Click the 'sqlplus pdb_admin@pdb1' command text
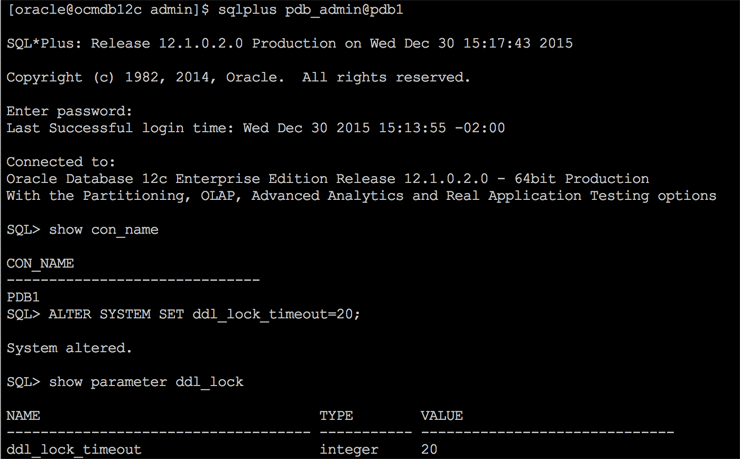The height and width of the screenshot is (459, 740). click(x=311, y=10)
